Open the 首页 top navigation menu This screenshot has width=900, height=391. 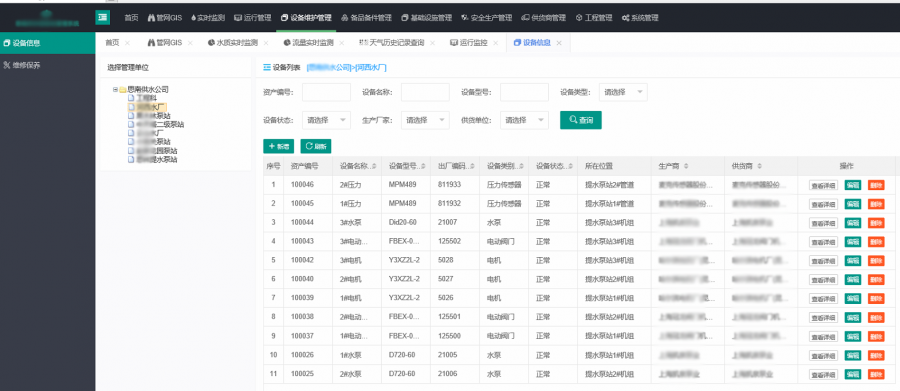click(x=131, y=18)
